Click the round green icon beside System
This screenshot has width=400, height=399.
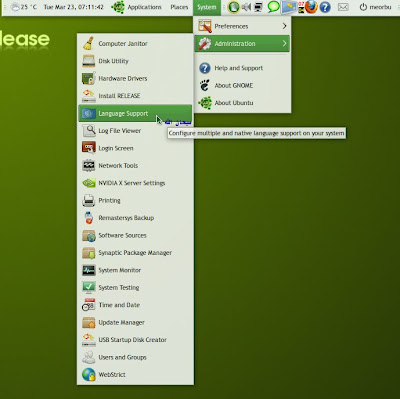(234, 7)
